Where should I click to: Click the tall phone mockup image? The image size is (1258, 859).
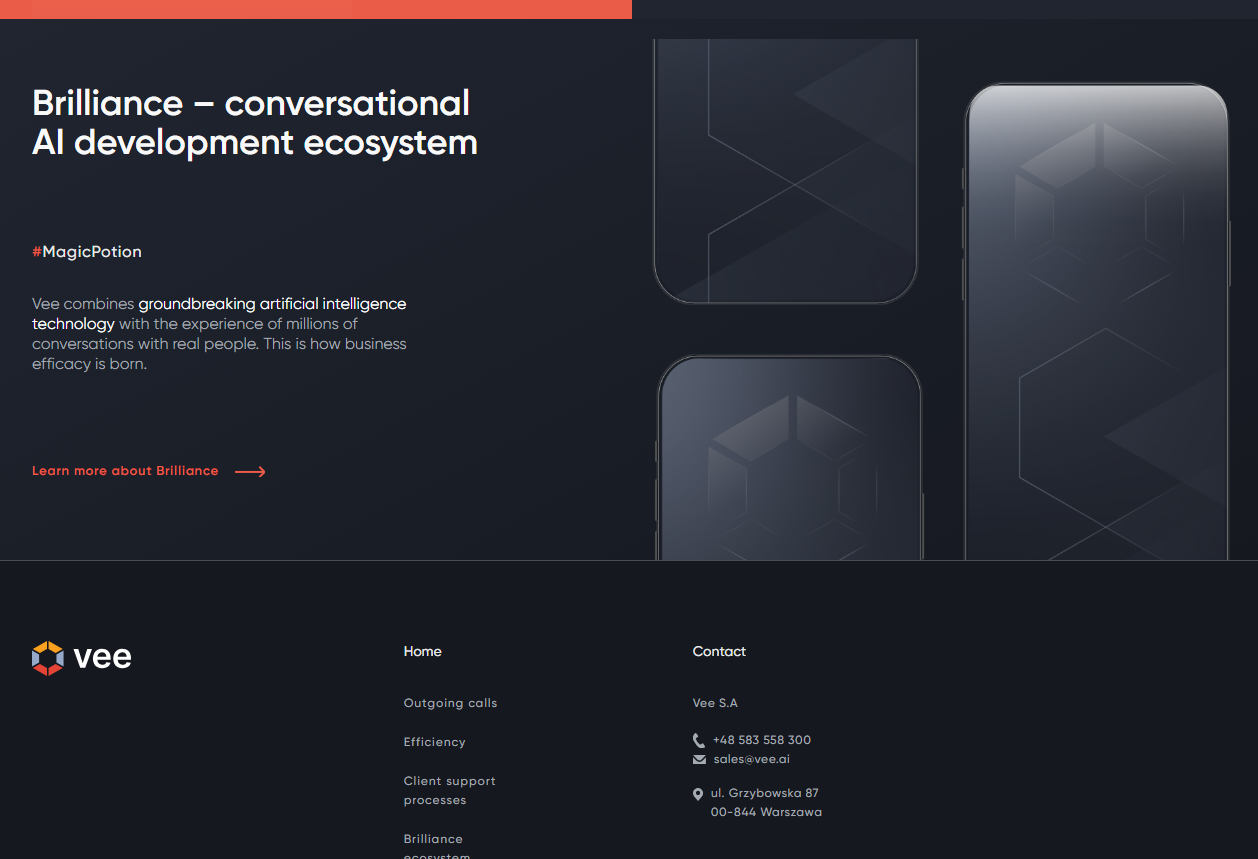click(1097, 321)
